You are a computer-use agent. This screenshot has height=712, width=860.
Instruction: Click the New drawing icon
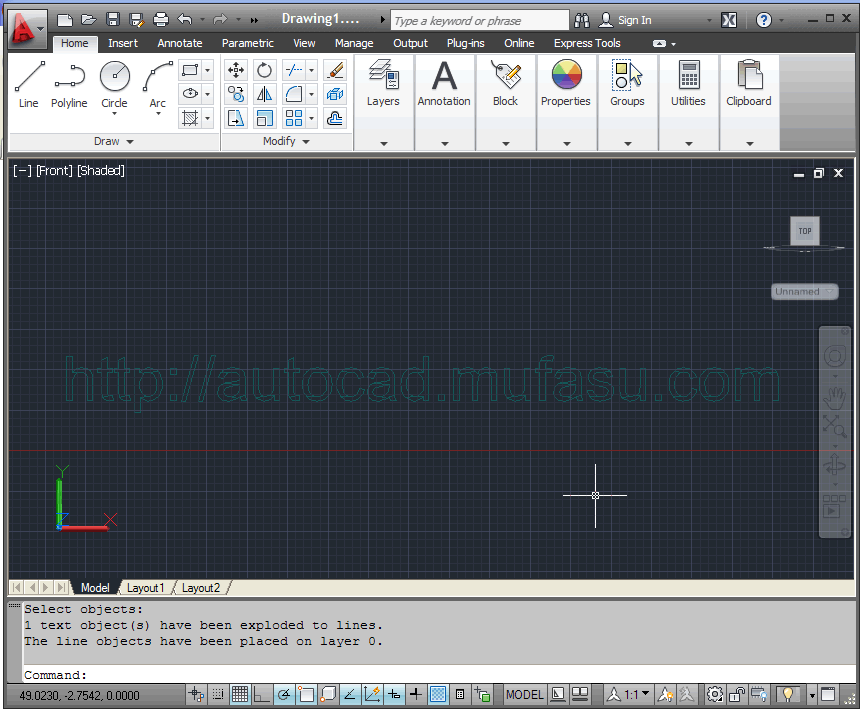[65, 20]
